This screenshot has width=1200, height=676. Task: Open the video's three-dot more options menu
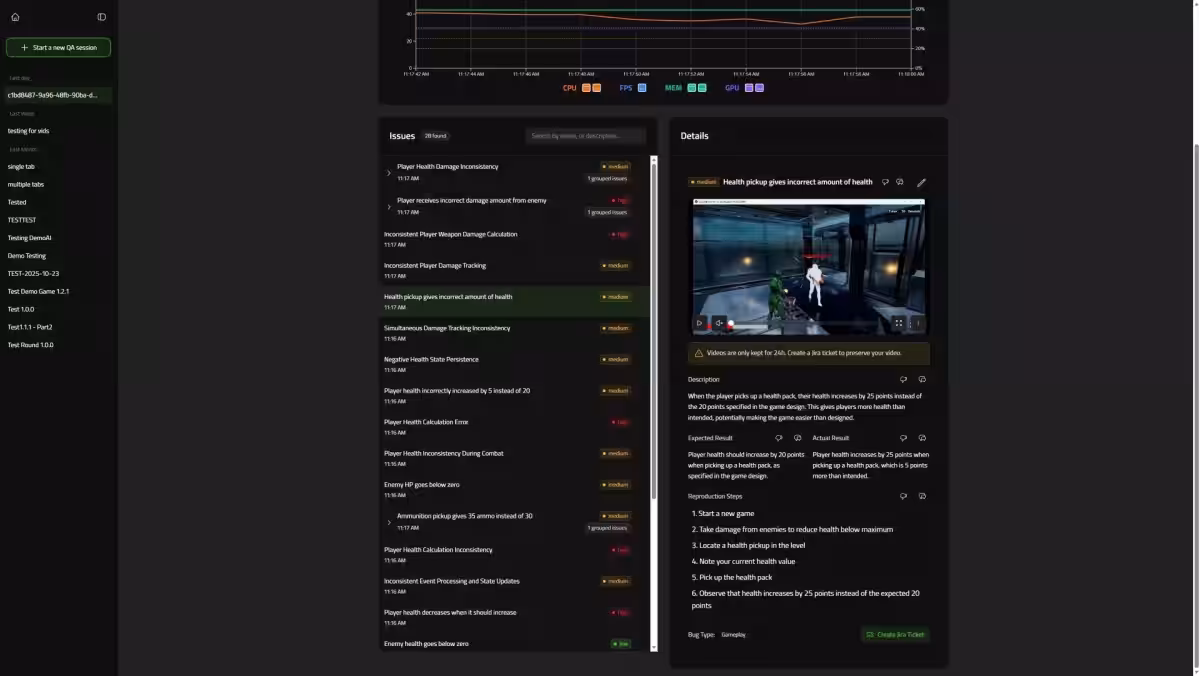click(918, 323)
